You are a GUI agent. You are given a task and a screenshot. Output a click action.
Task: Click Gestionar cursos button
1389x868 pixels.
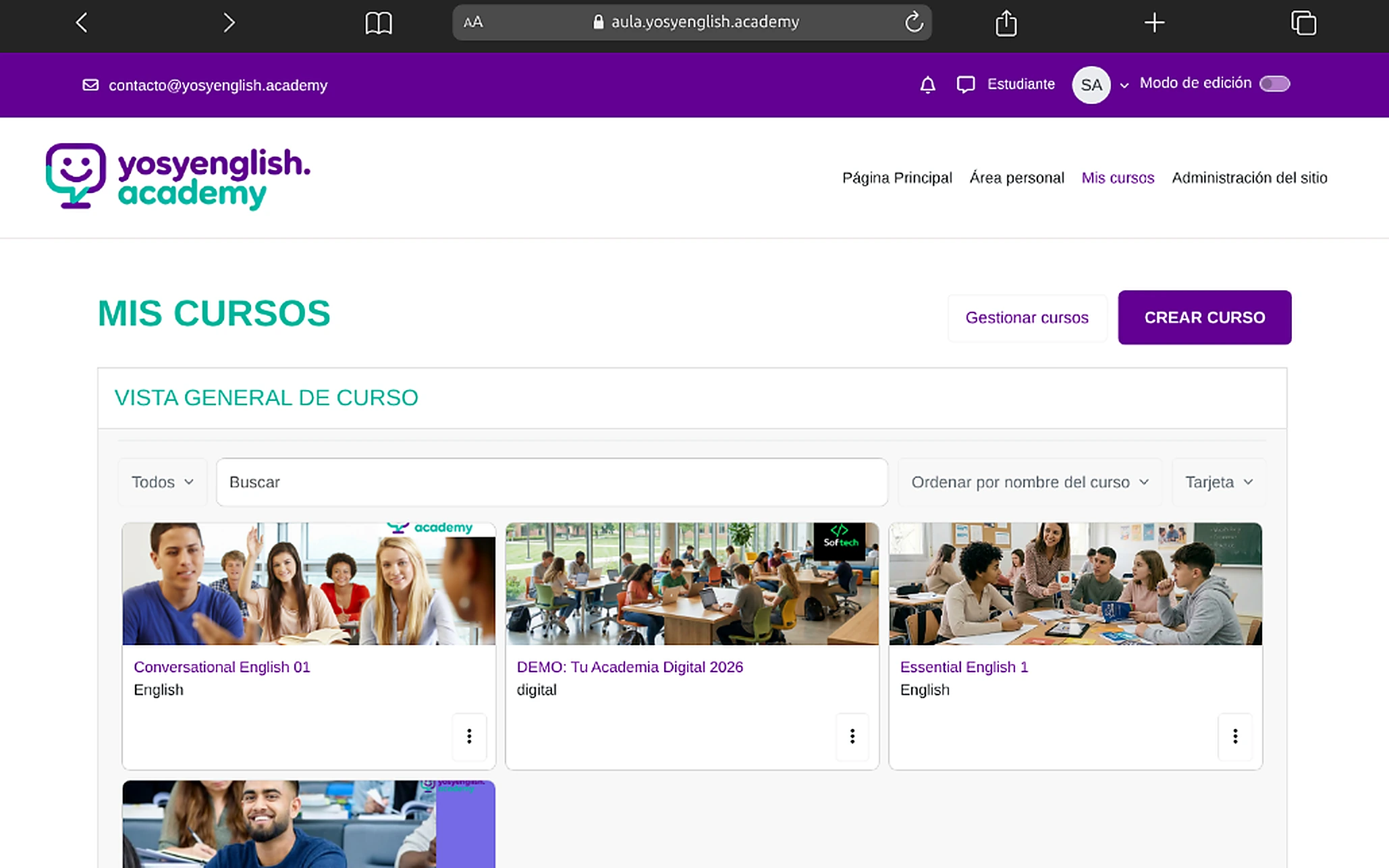[1027, 318]
